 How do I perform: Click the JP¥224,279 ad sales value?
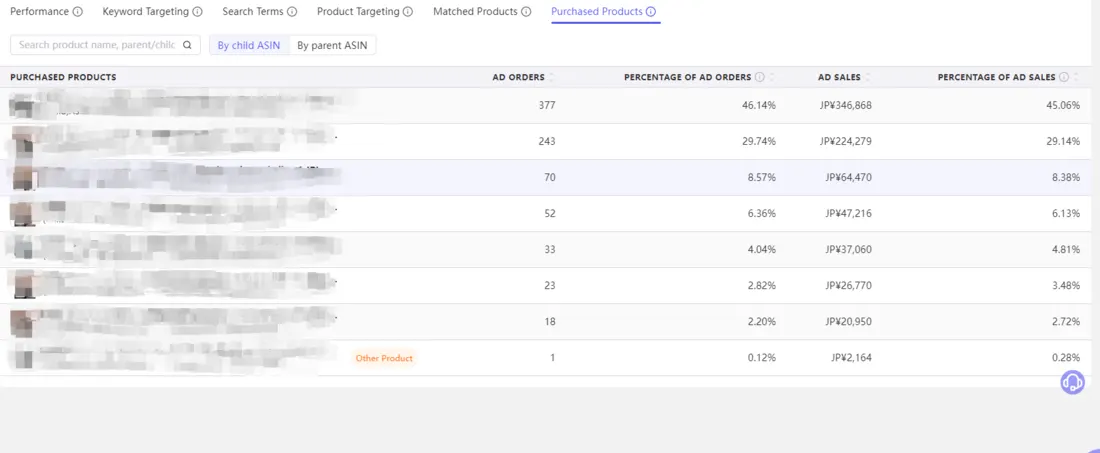pos(845,142)
